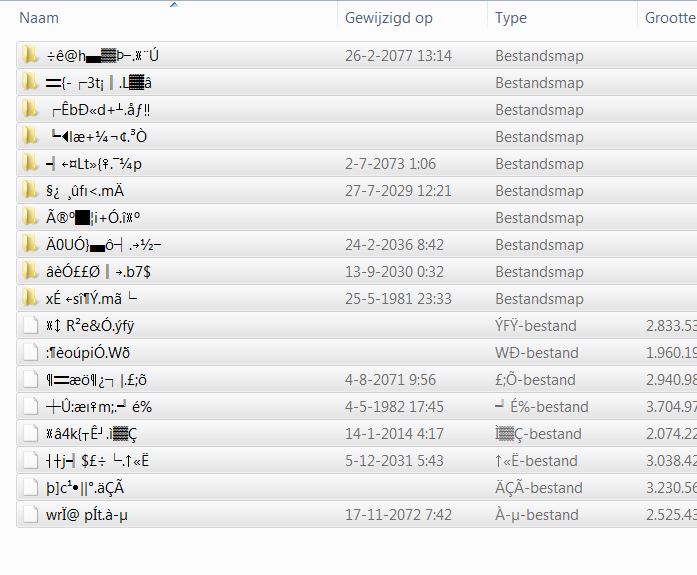Click file icon of the 14-1-2014 file
697x575 pixels.
pos(30,434)
